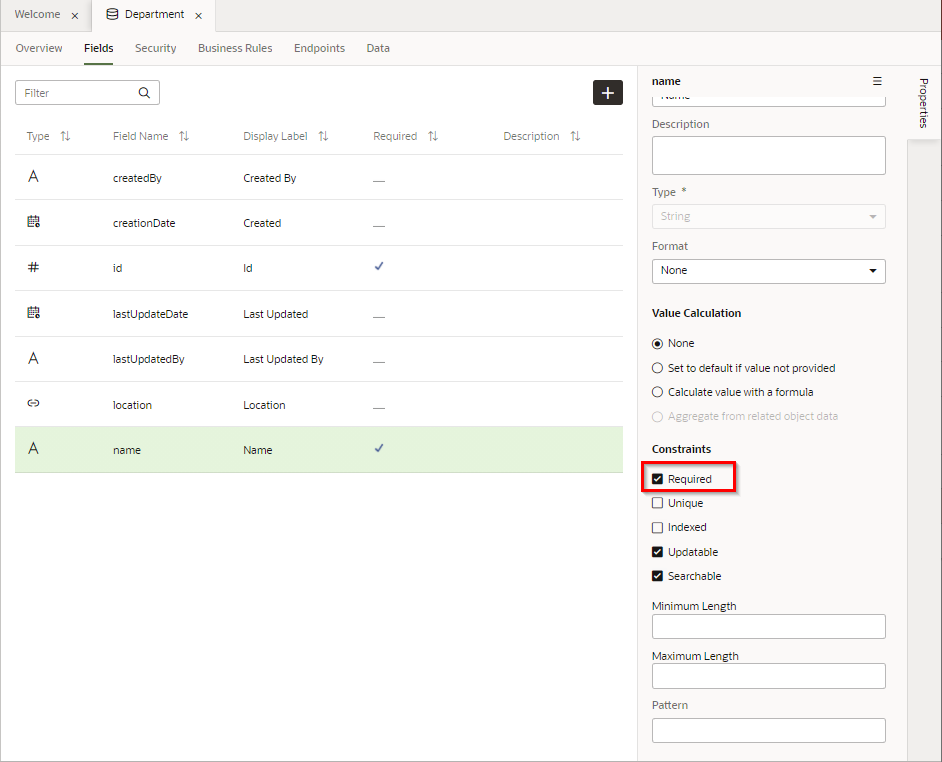This screenshot has height=762, width=942.
Task: Sort by Field Name column arrows
Action: click(184, 136)
